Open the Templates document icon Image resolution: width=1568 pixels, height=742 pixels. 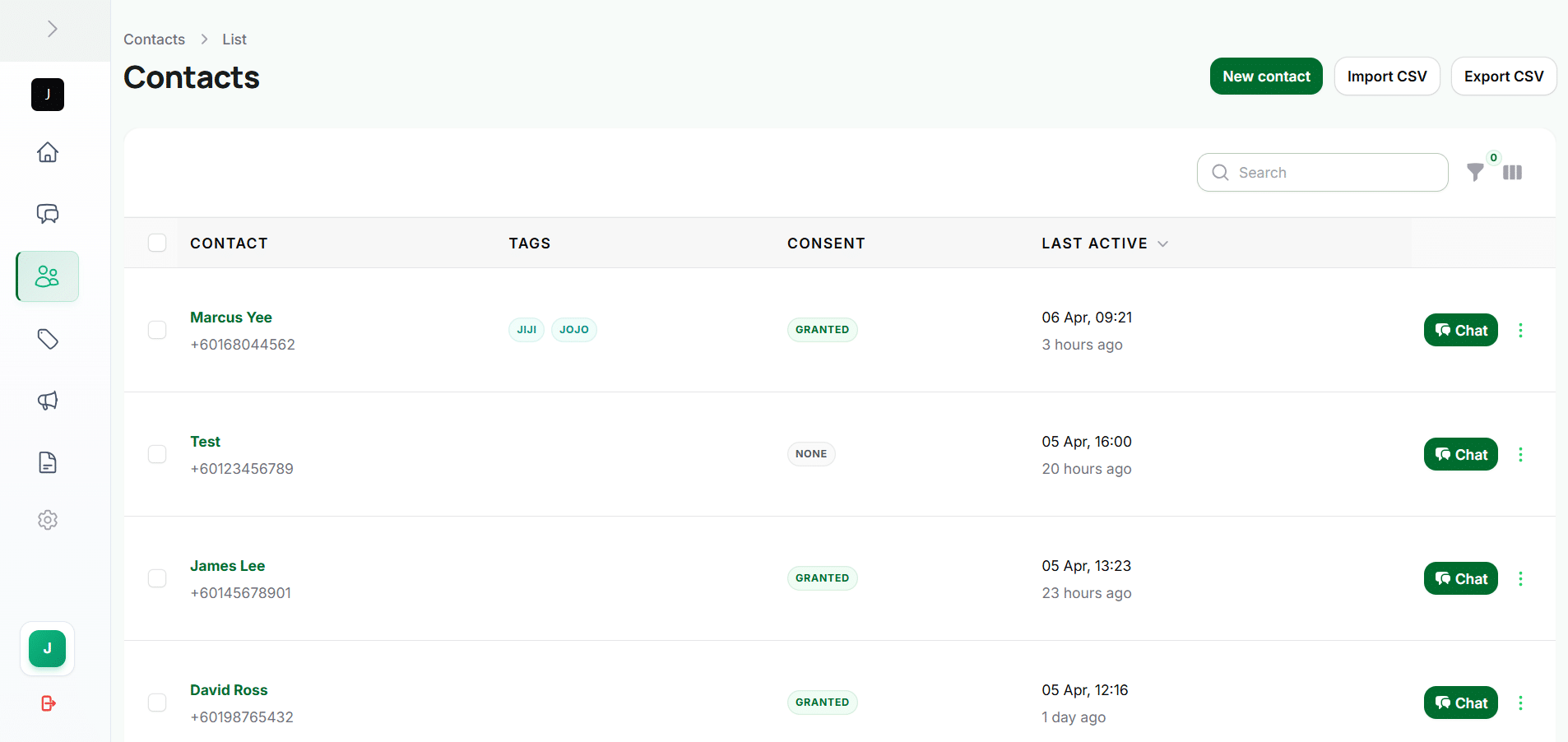(x=48, y=462)
